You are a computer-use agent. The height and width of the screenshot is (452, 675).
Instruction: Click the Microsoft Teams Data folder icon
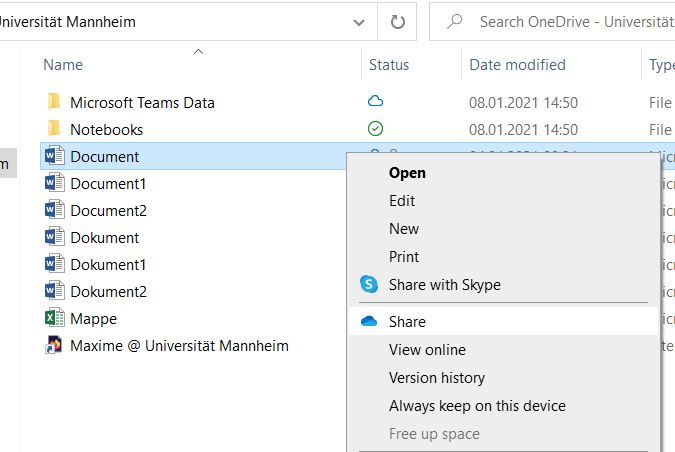pyautogui.click(x=54, y=102)
